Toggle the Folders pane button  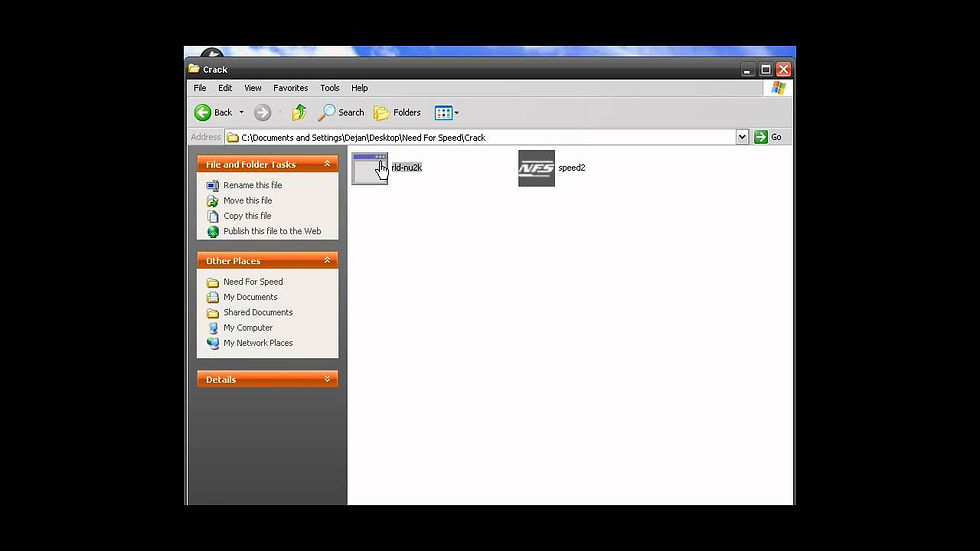397,112
